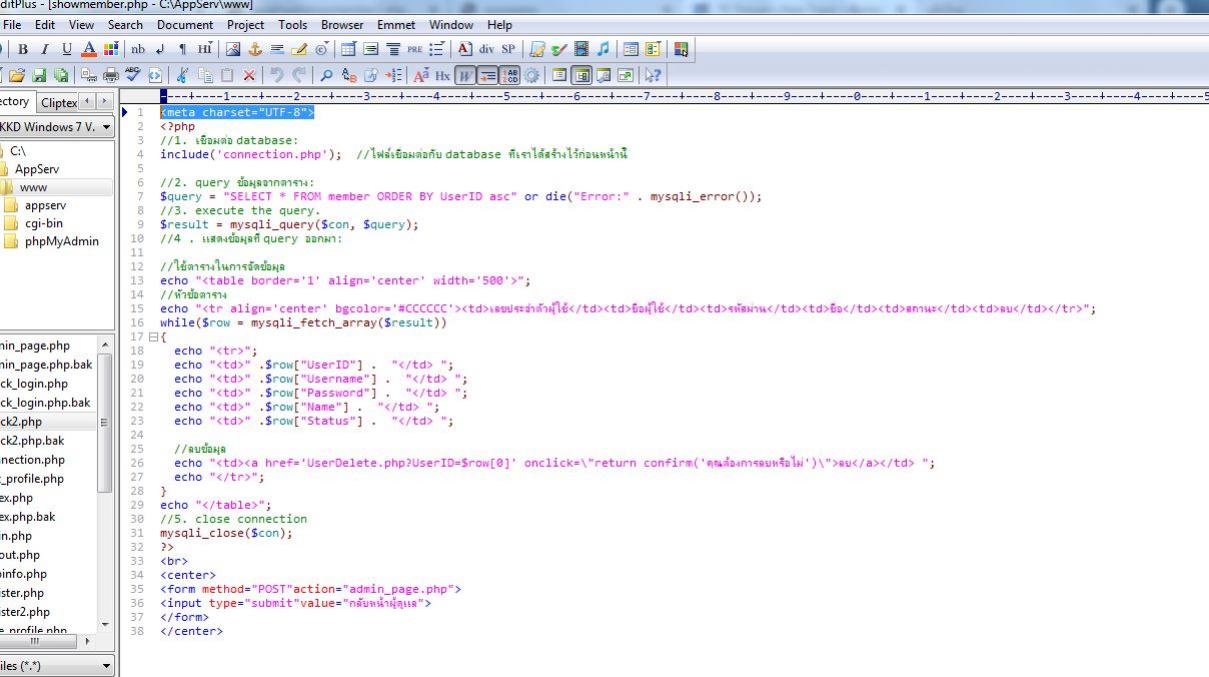Image resolution: width=1209 pixels, height=677 pixels.
Task: Collapse code fold at line 17
Action: click(153, 337)
